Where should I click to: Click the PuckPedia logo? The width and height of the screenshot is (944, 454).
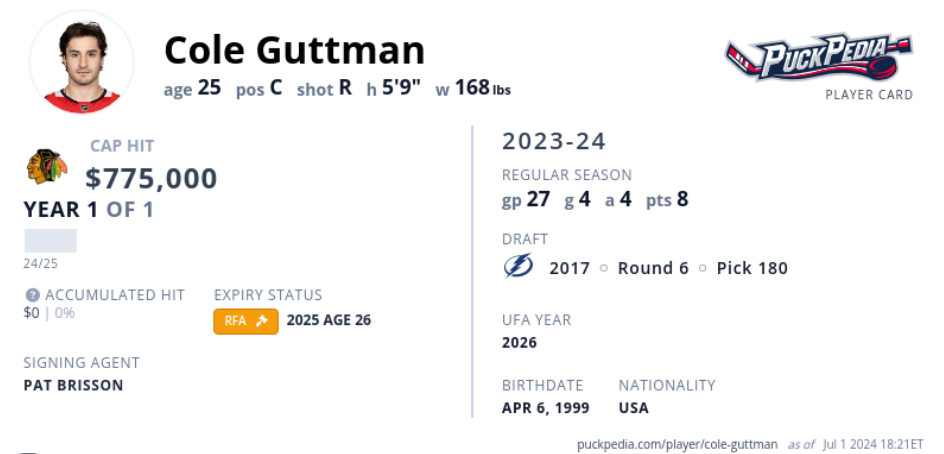pos(819,57)
